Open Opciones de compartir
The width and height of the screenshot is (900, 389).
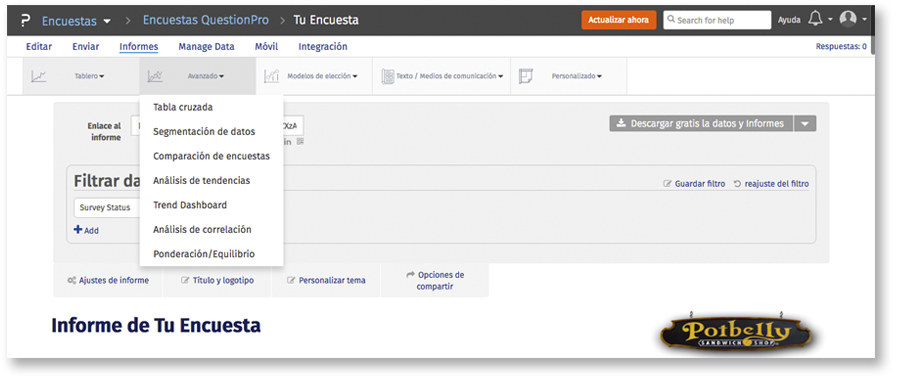click(435, 281)
